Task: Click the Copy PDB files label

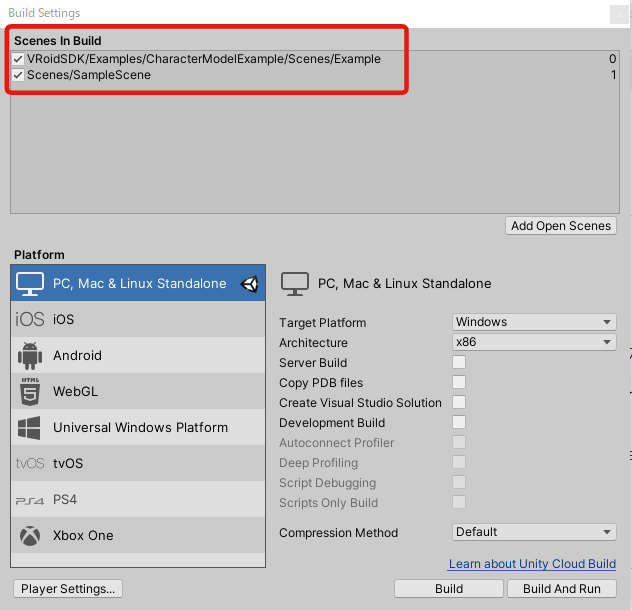Action: [x=321, y=383]
